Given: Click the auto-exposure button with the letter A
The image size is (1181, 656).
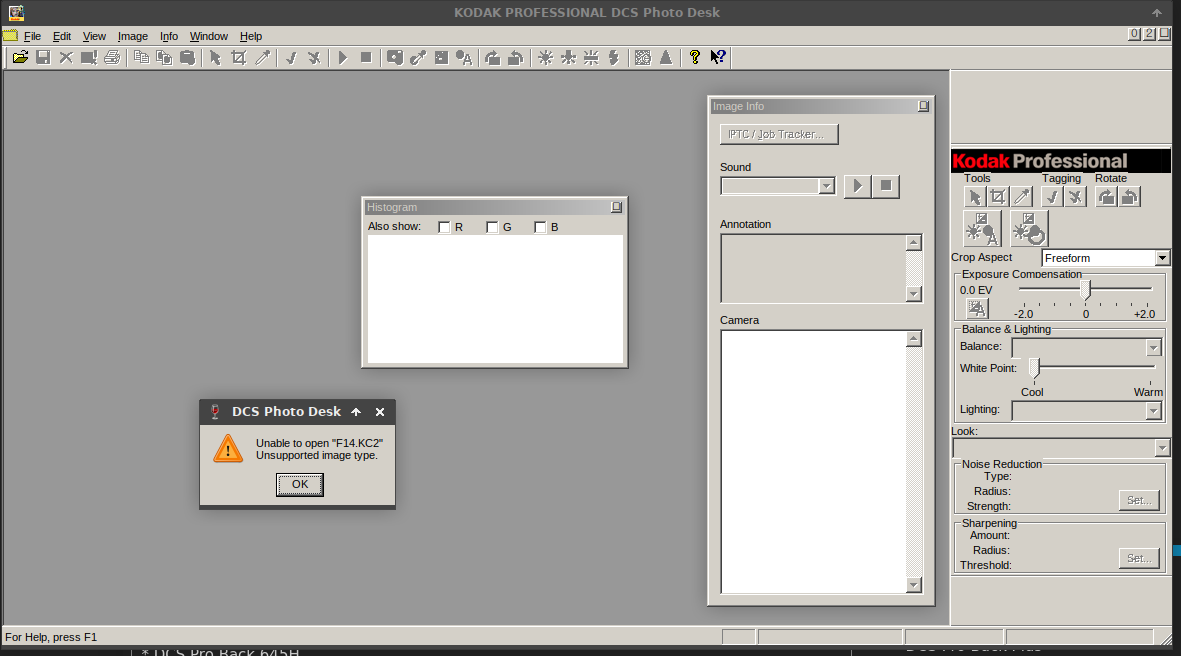Looking at the screenshot, I should (x=982, y=229).
